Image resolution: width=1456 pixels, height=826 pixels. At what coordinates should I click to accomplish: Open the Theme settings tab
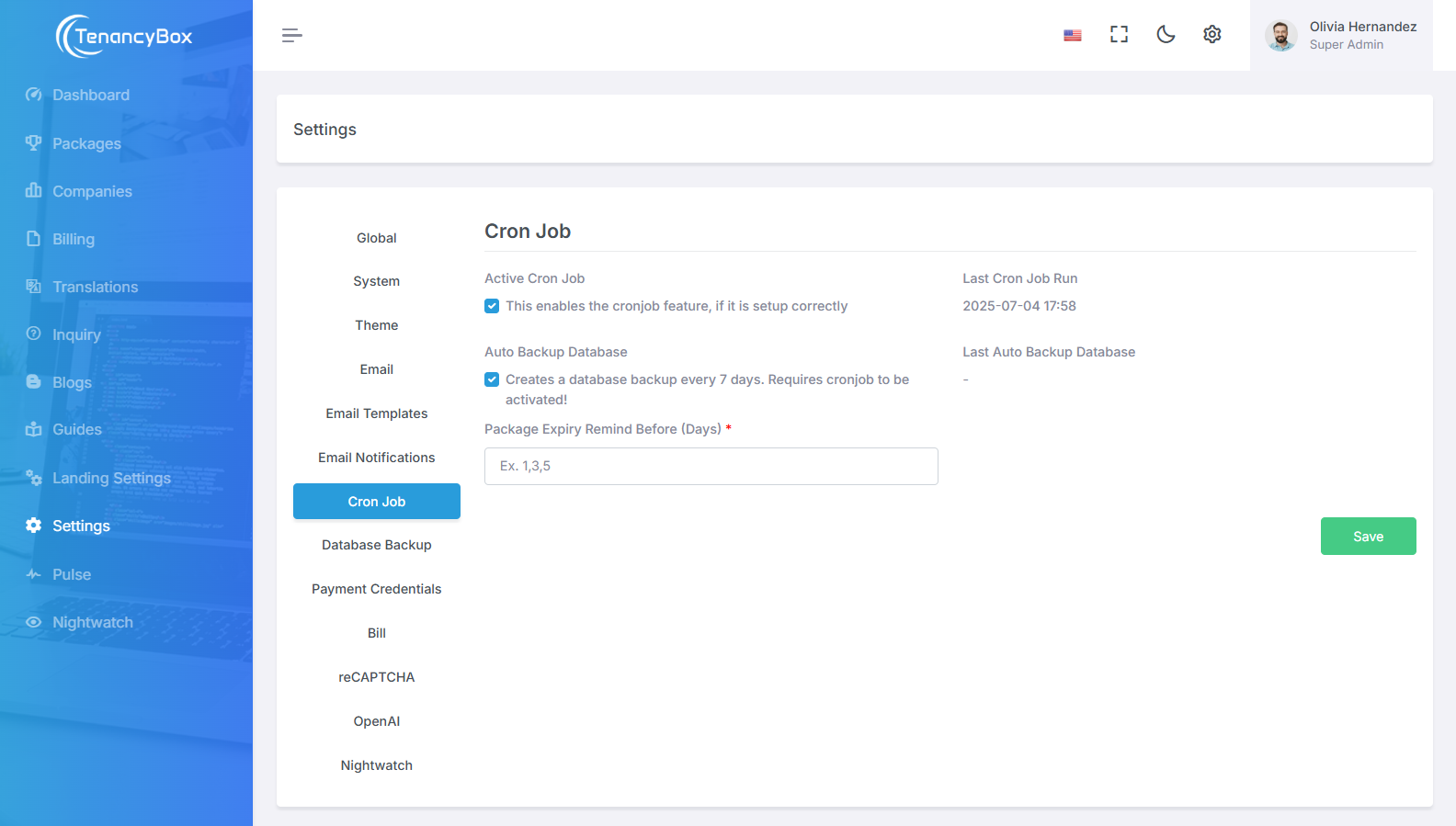coord(377,325)
